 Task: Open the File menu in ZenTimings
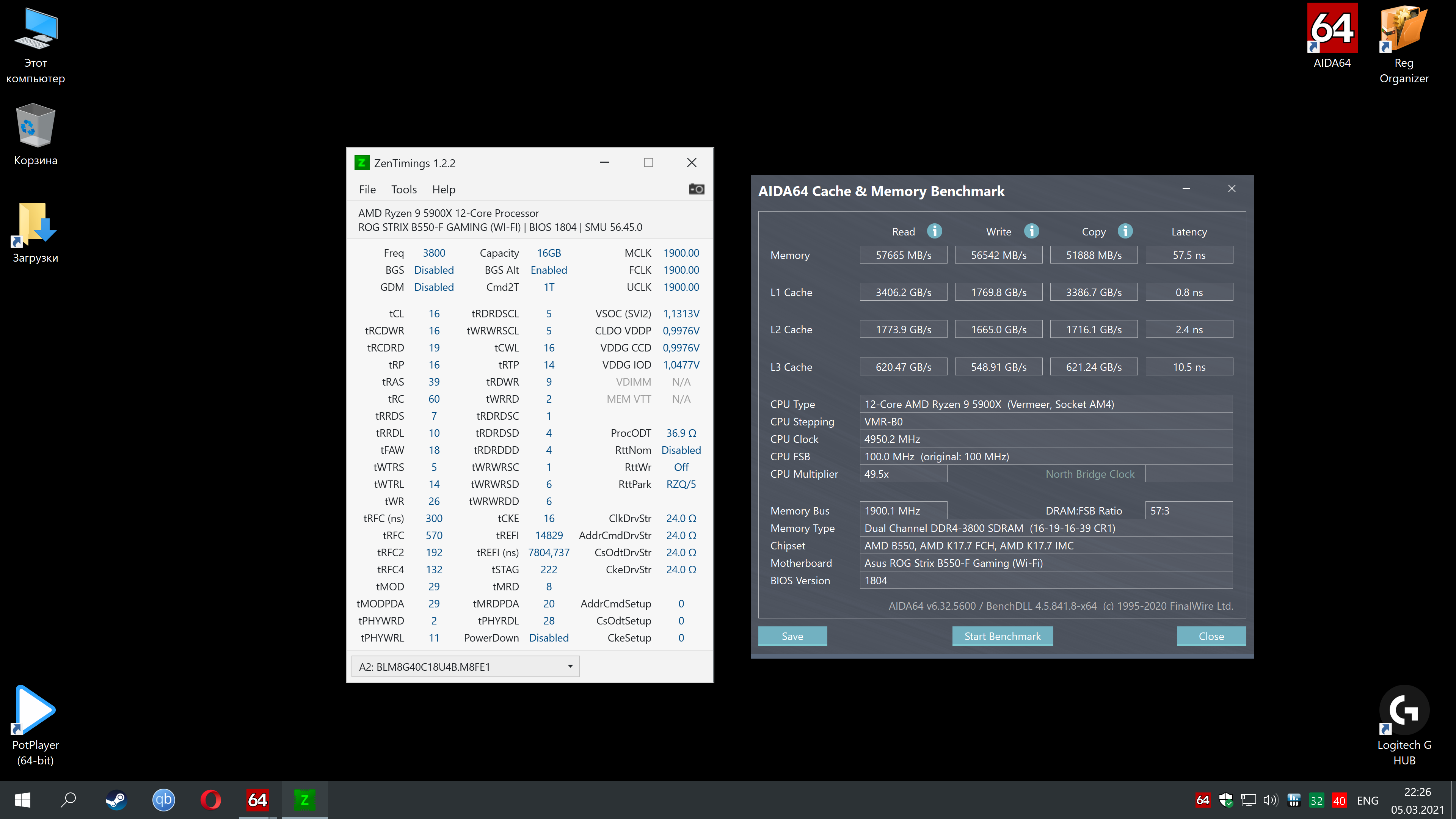point(367,189)
